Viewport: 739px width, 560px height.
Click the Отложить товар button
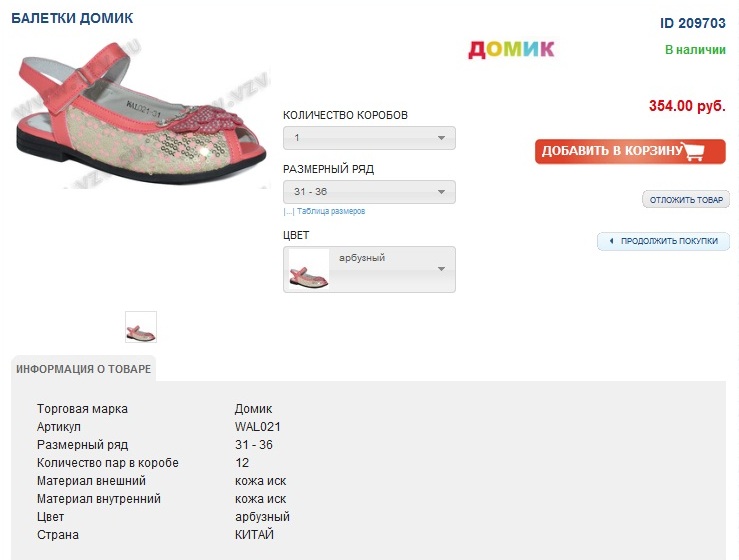point(686,200)
